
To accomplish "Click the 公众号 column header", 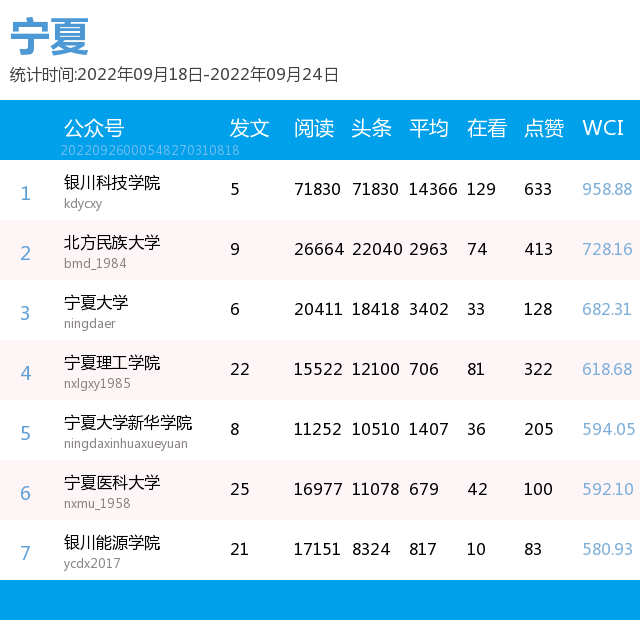I will tap(94, 128).
